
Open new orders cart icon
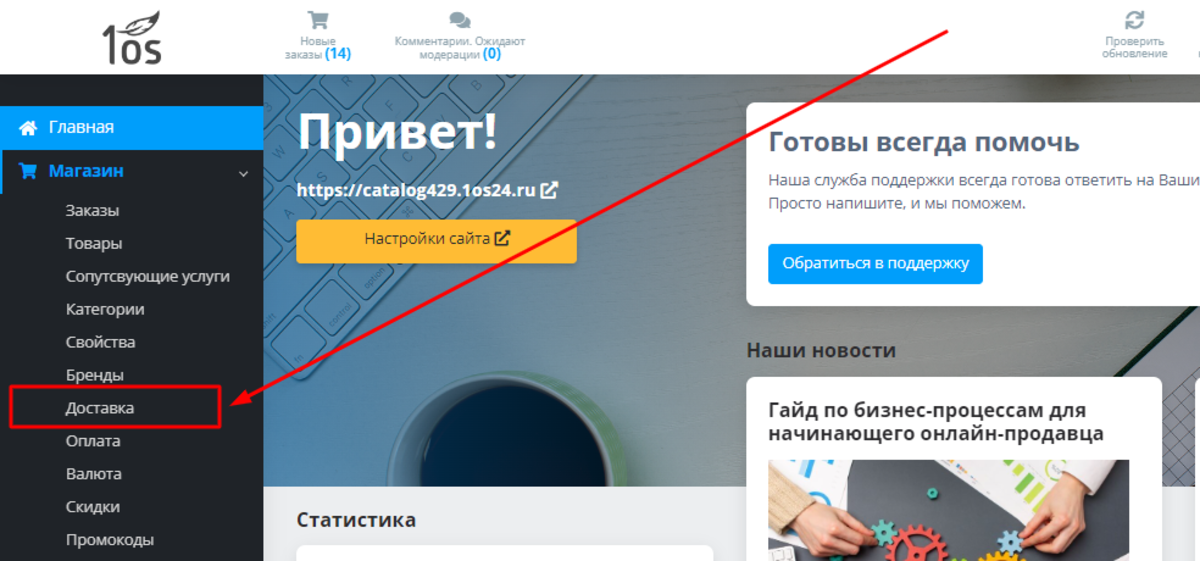pos(318,20)
